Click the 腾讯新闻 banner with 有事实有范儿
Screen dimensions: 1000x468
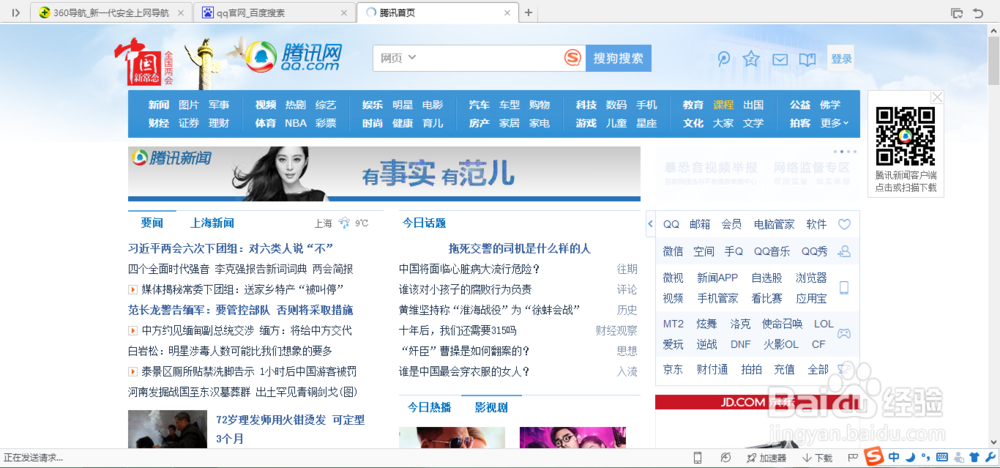(x=384, y=173)
